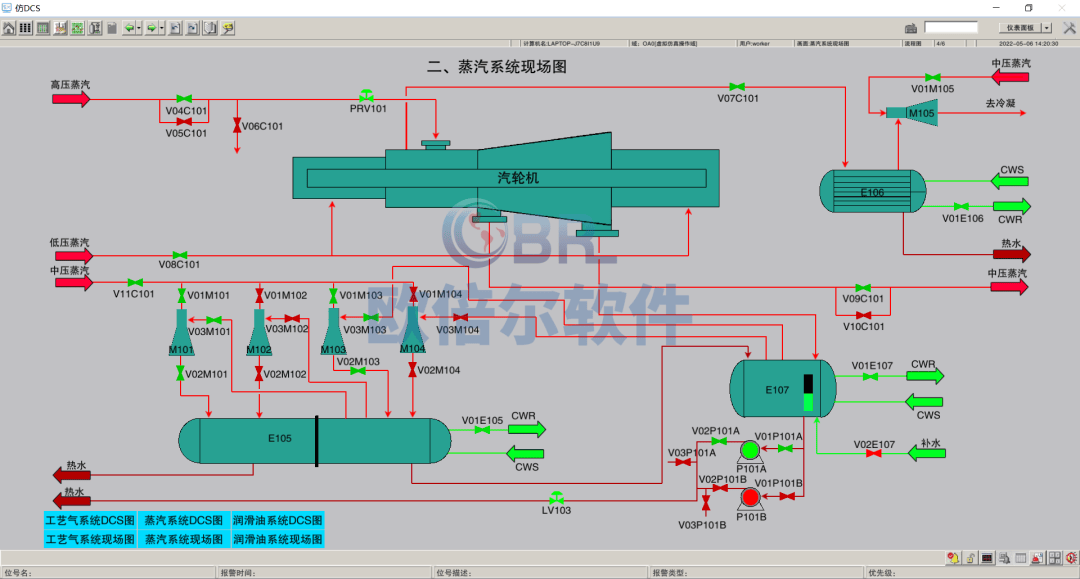Toggle valve V09C101
This screenshot has height=579, width=1080.
(862, 288)
